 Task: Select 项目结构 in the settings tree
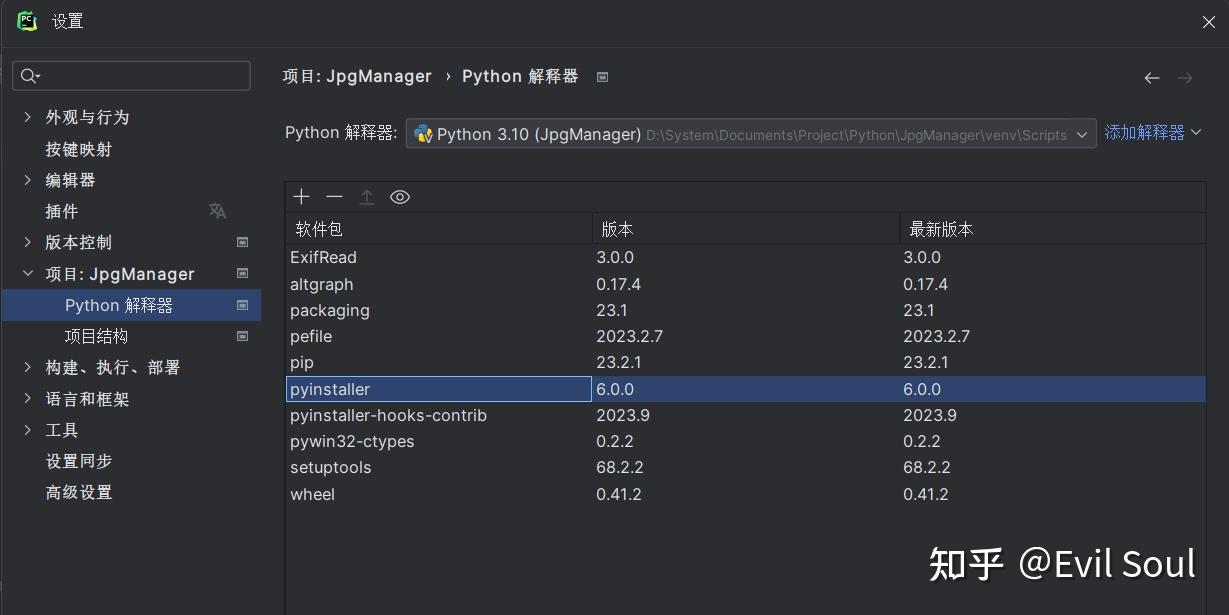tap(96, 336)
